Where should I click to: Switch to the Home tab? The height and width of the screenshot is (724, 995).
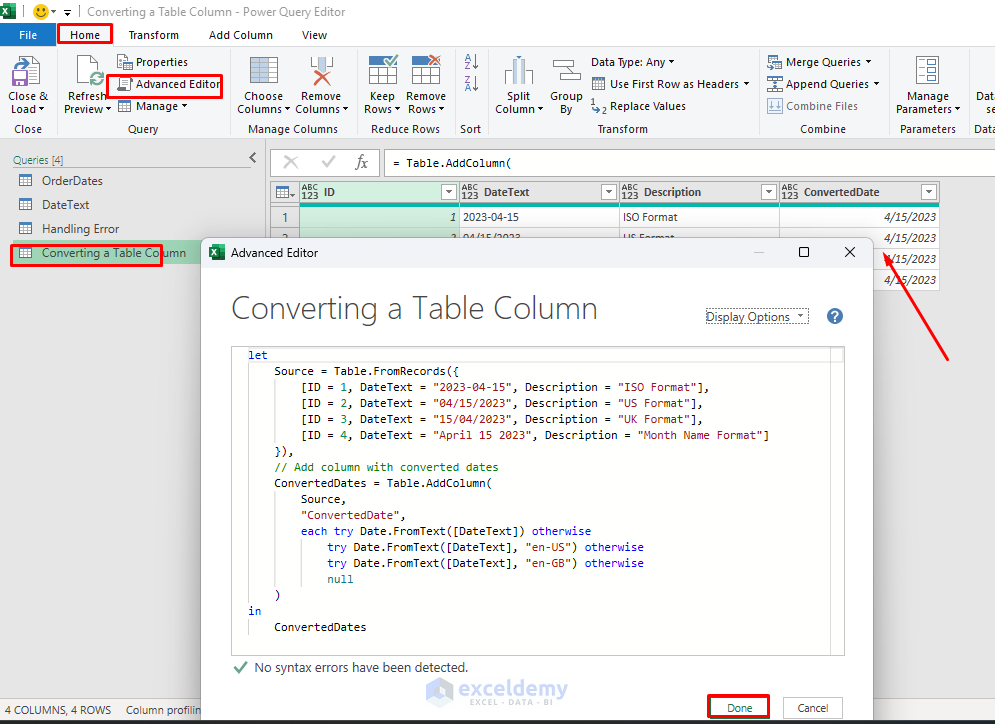coord(85,35)
